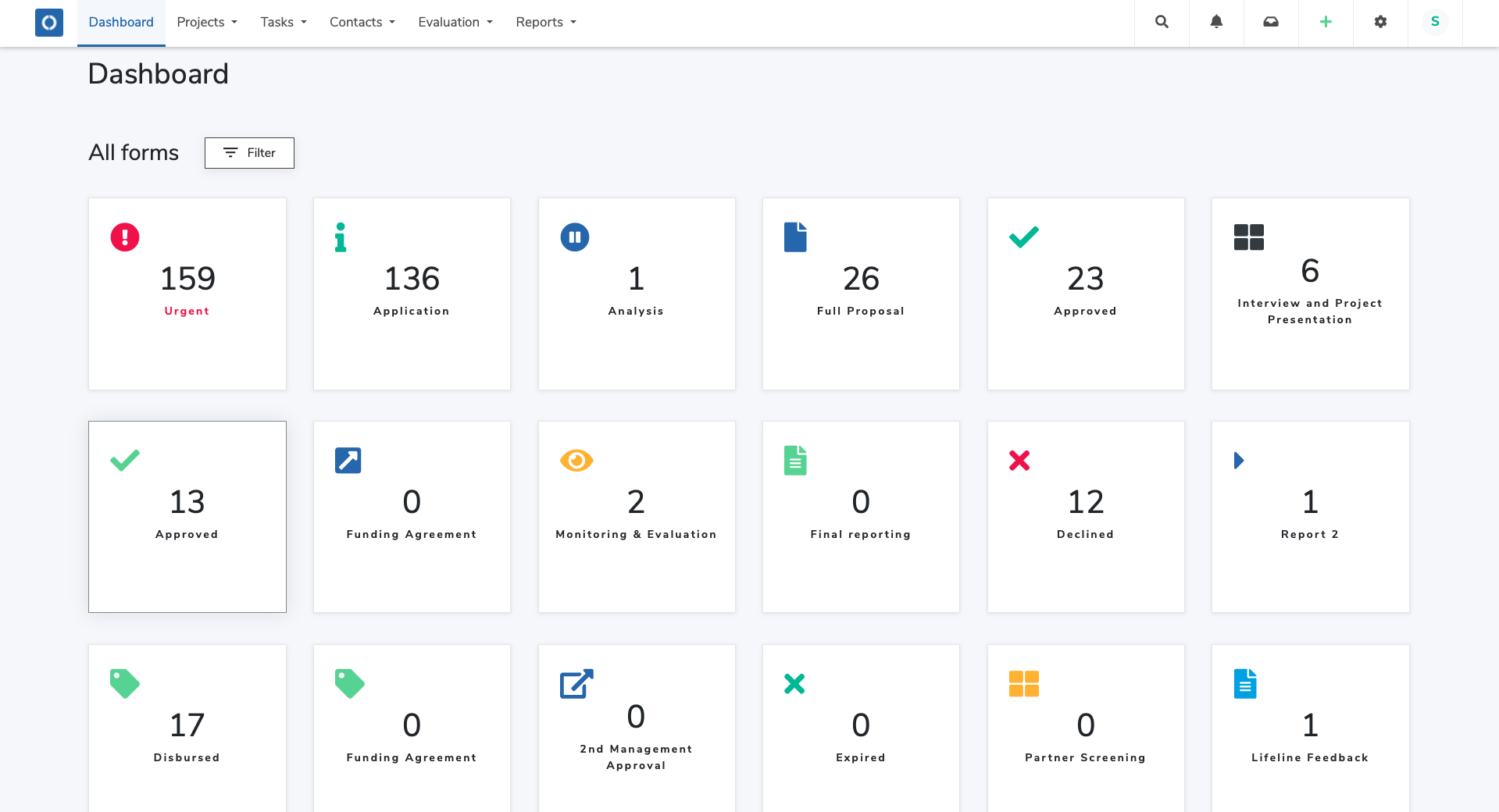Click the green plus icon to create new
The height and width of the screenshot is (812, 1499).
tap(1325, 23)
